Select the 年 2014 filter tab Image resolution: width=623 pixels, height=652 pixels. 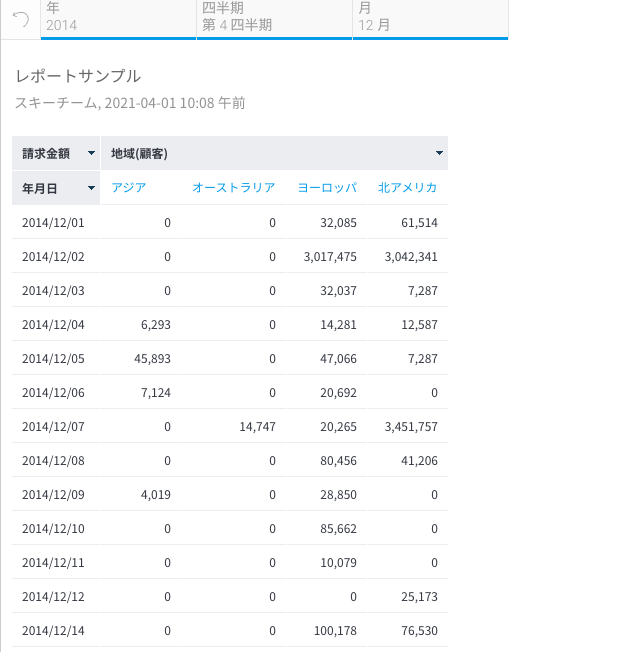118,18
